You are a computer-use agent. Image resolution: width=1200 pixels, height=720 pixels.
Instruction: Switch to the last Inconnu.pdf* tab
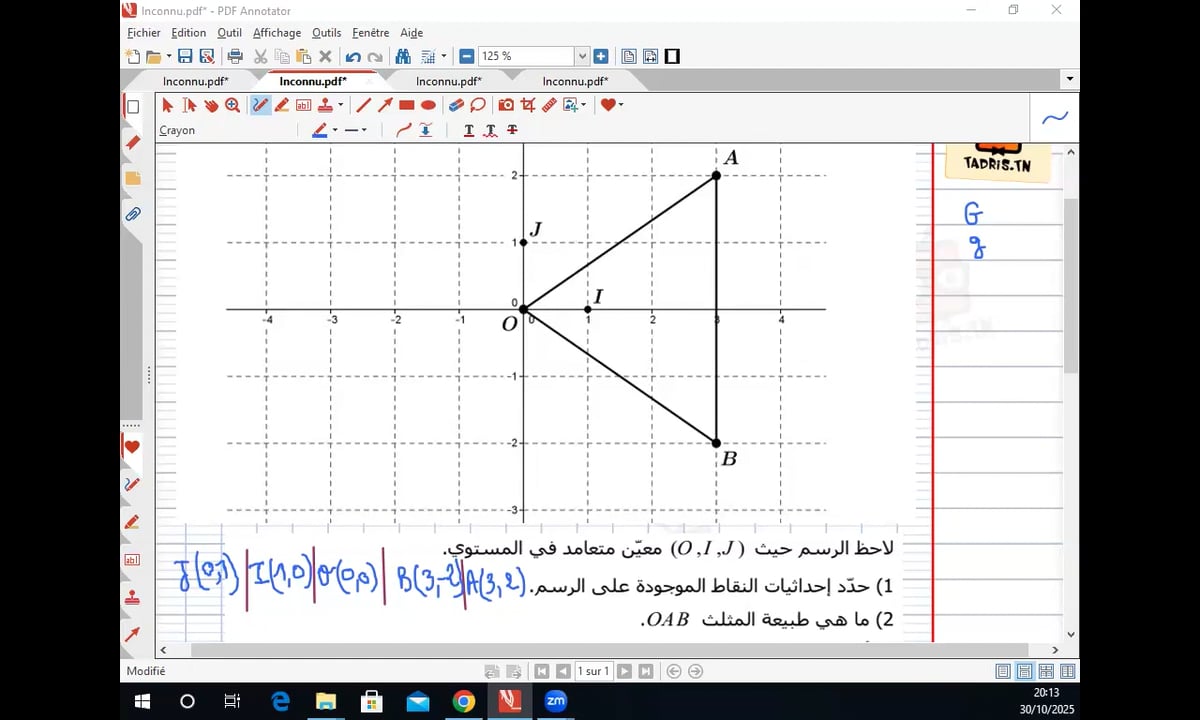click(575, 82)
